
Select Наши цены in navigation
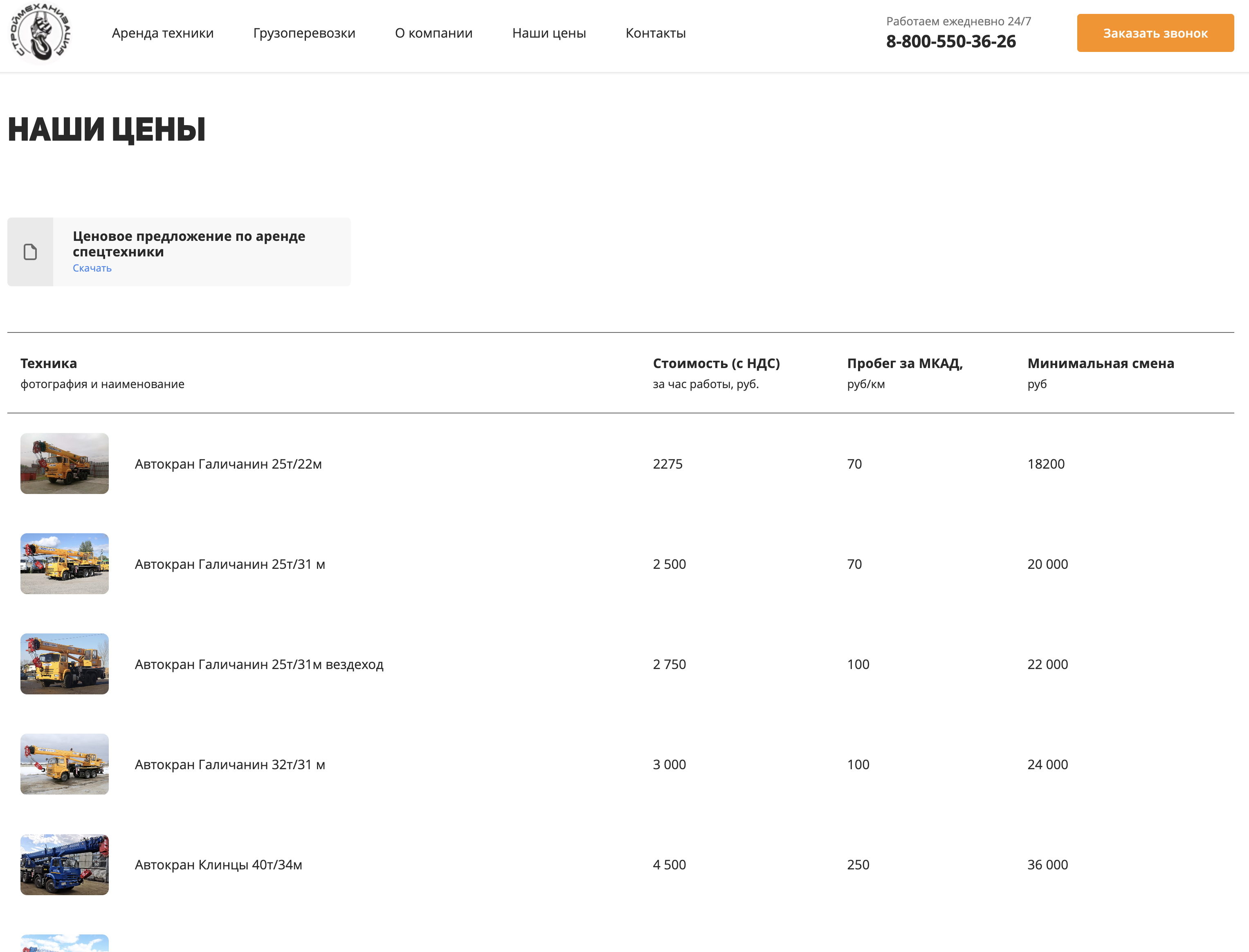pyautogui.click(x=549, y=33)
